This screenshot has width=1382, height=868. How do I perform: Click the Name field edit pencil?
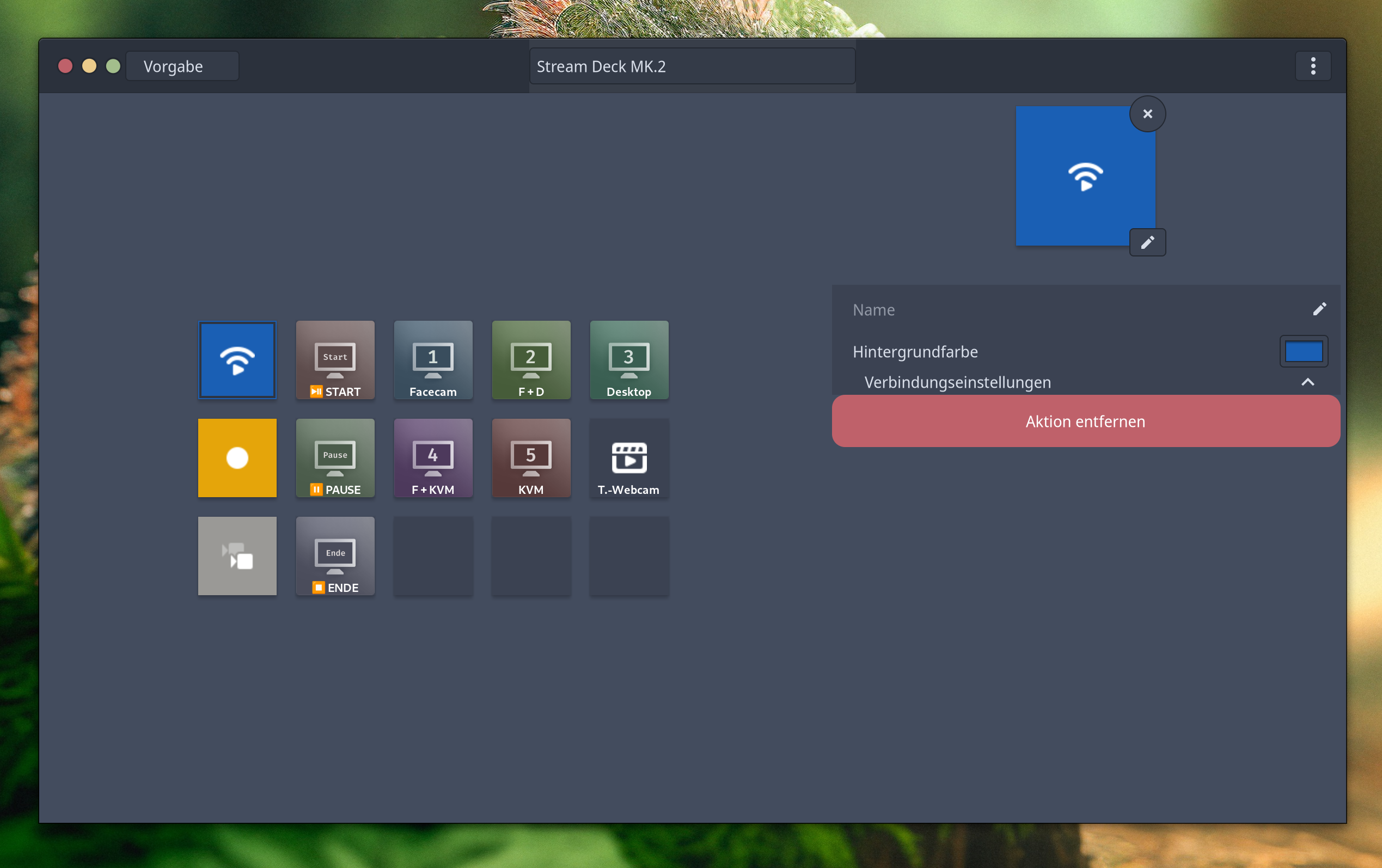tap(1319, 309)
